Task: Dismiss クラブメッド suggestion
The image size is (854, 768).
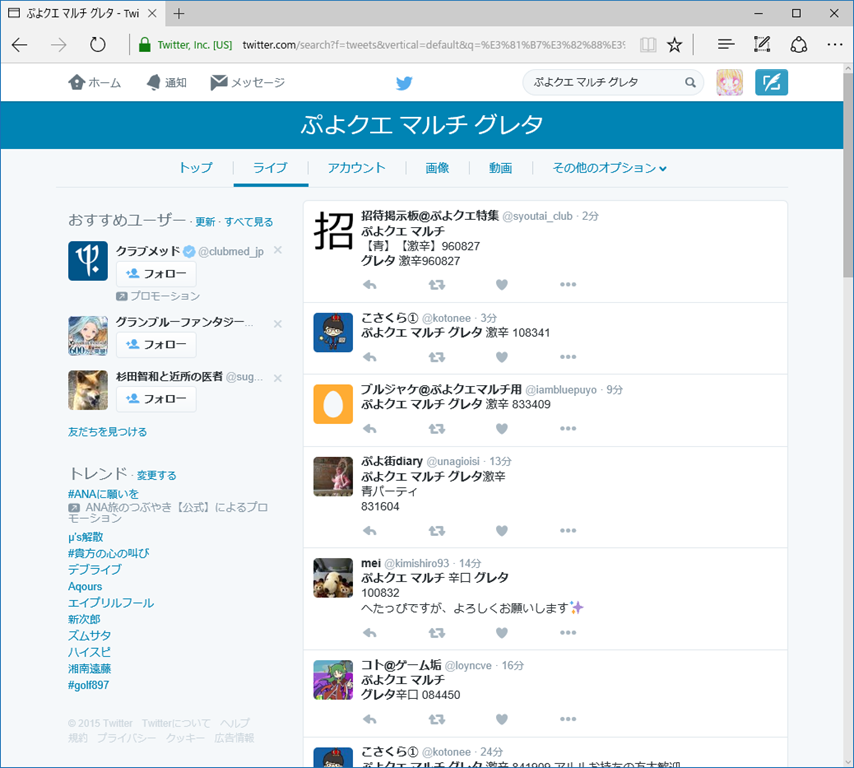Action: (278, 250)
